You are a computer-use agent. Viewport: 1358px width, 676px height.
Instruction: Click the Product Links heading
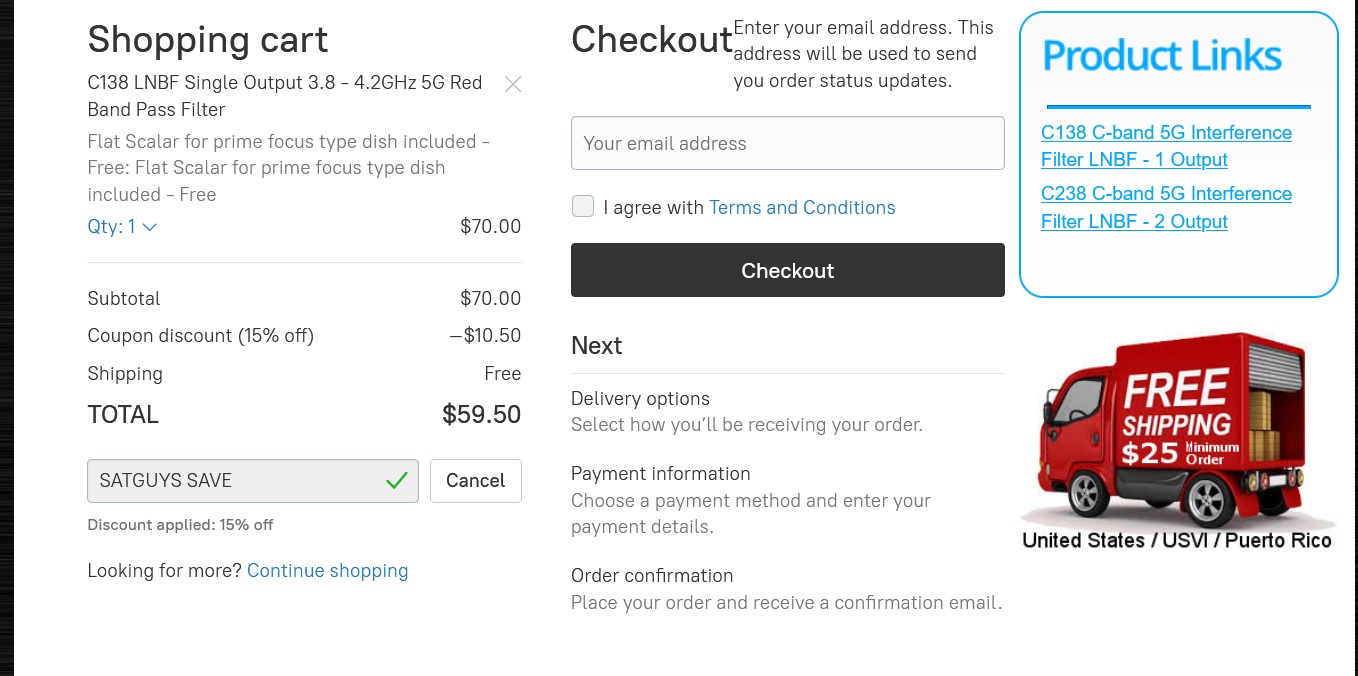click(x=1162, y=56)
